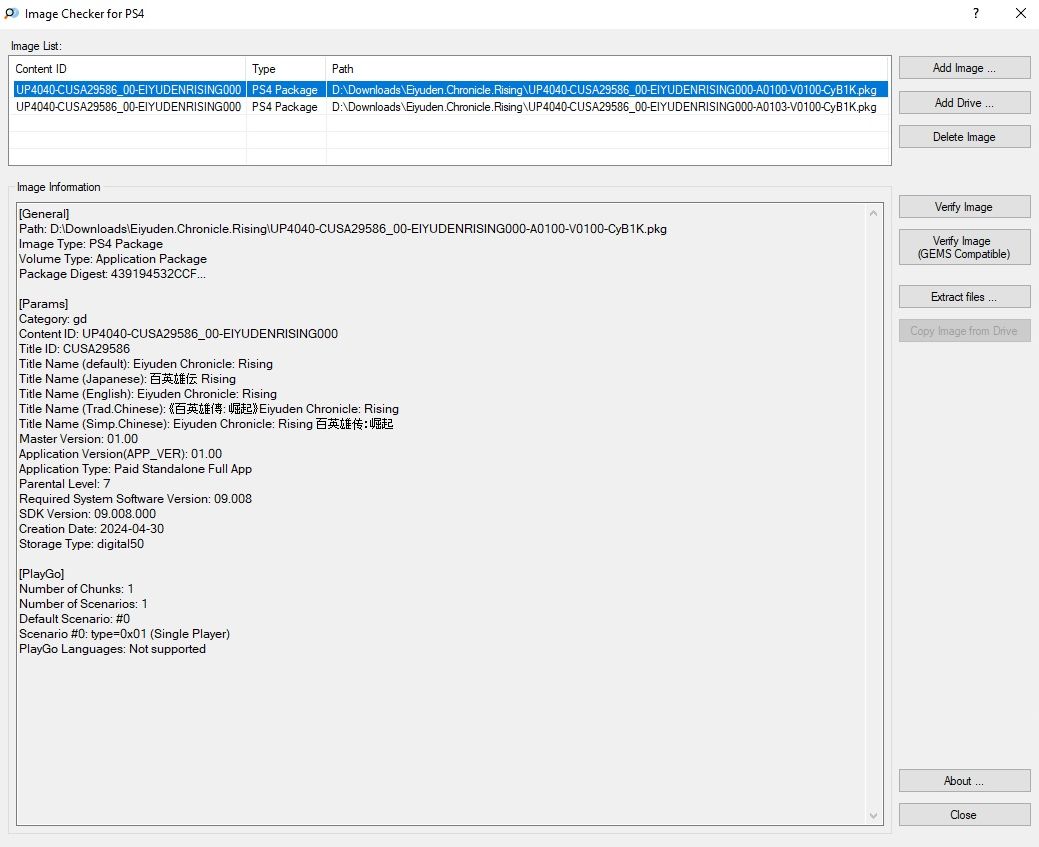The image size is (1039, 847).
Task: Click the [General] section heading text
Action: point(44,213)
